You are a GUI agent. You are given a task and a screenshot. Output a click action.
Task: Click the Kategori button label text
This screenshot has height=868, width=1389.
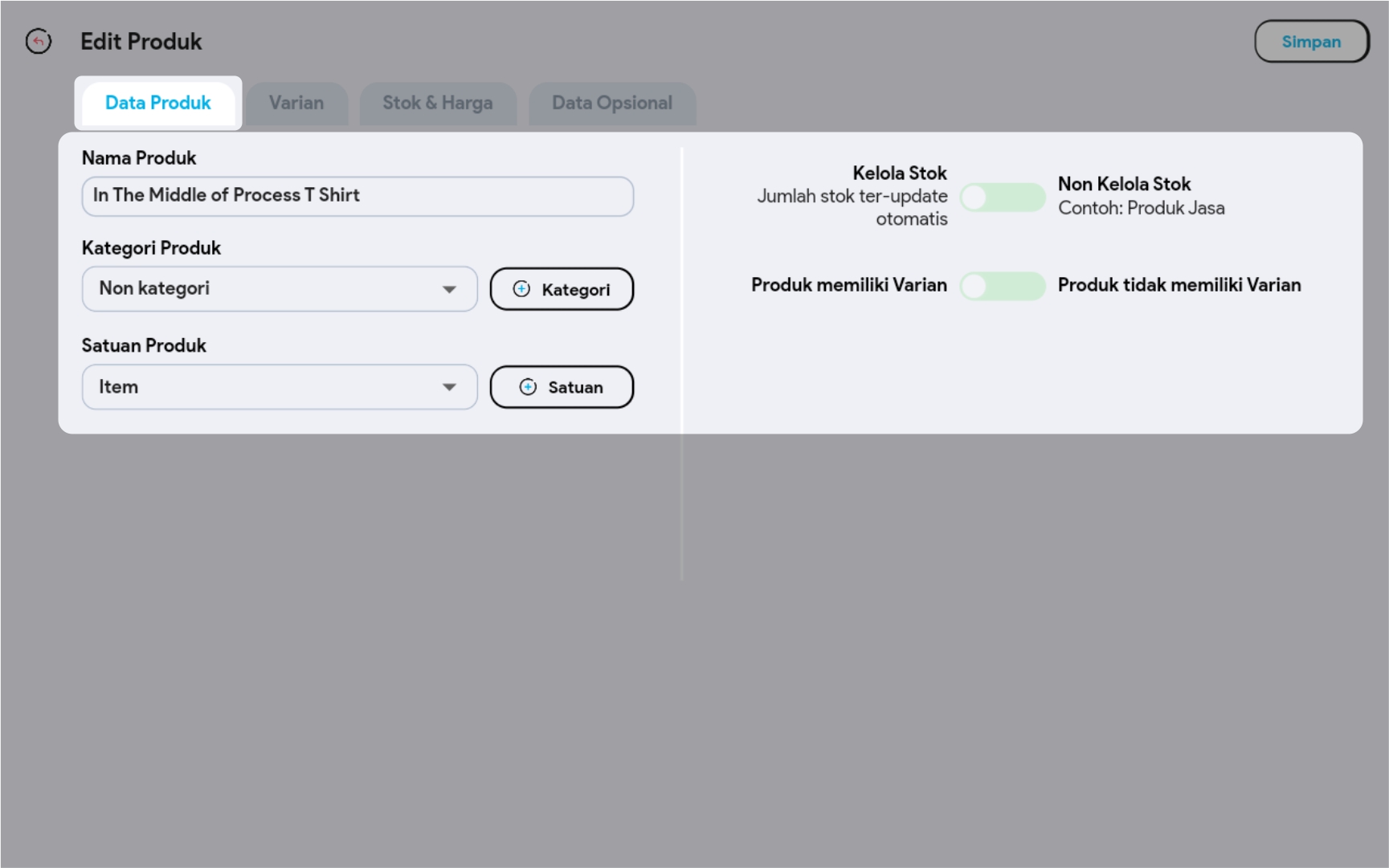point(575,290)
